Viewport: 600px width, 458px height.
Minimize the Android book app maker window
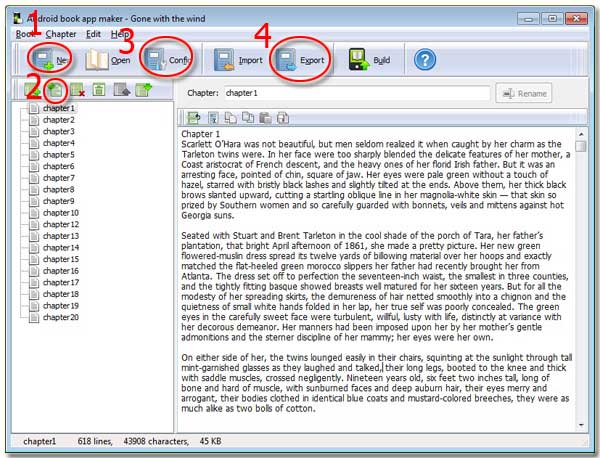(x=528, y=18)
